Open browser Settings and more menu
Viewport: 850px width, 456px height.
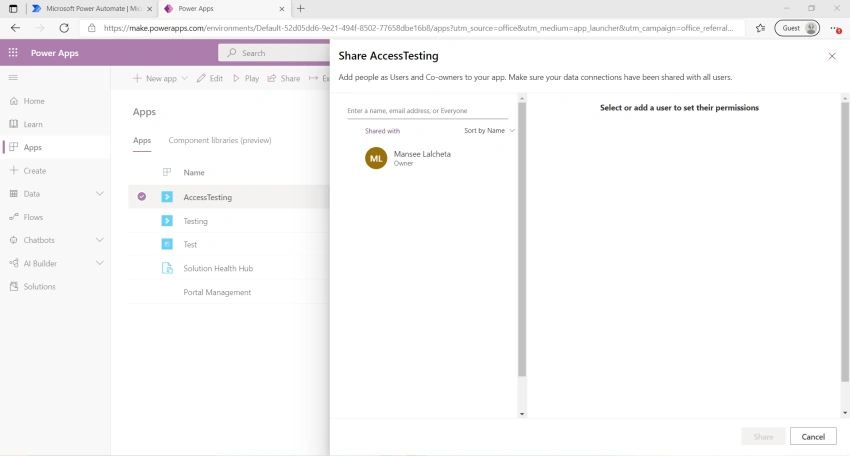pyautogui.click(x=835, y=28)
